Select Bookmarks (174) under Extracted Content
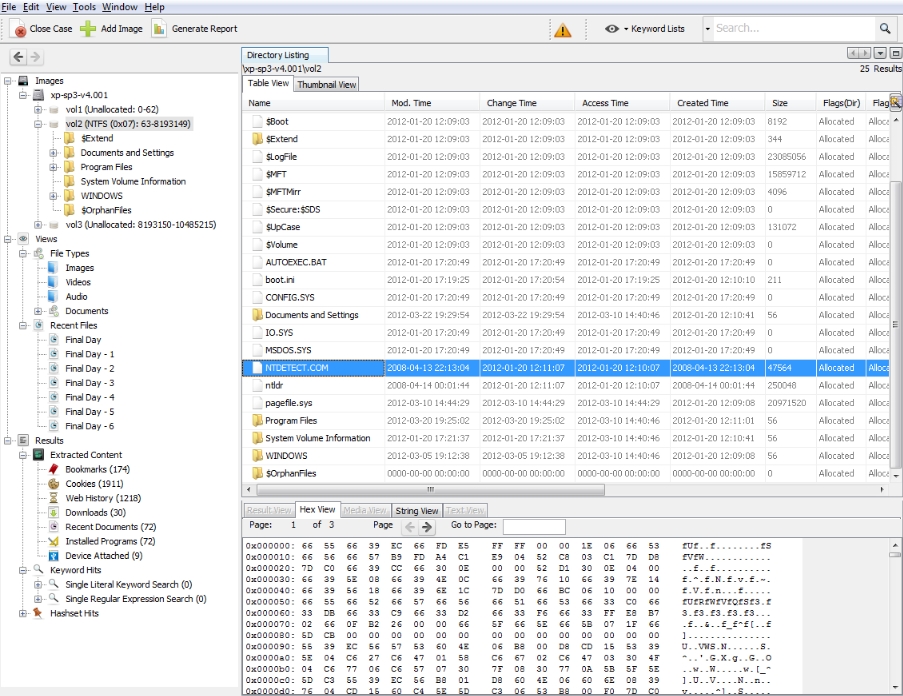The width and height of the screenshot is (903, 696). pos(97,469)
